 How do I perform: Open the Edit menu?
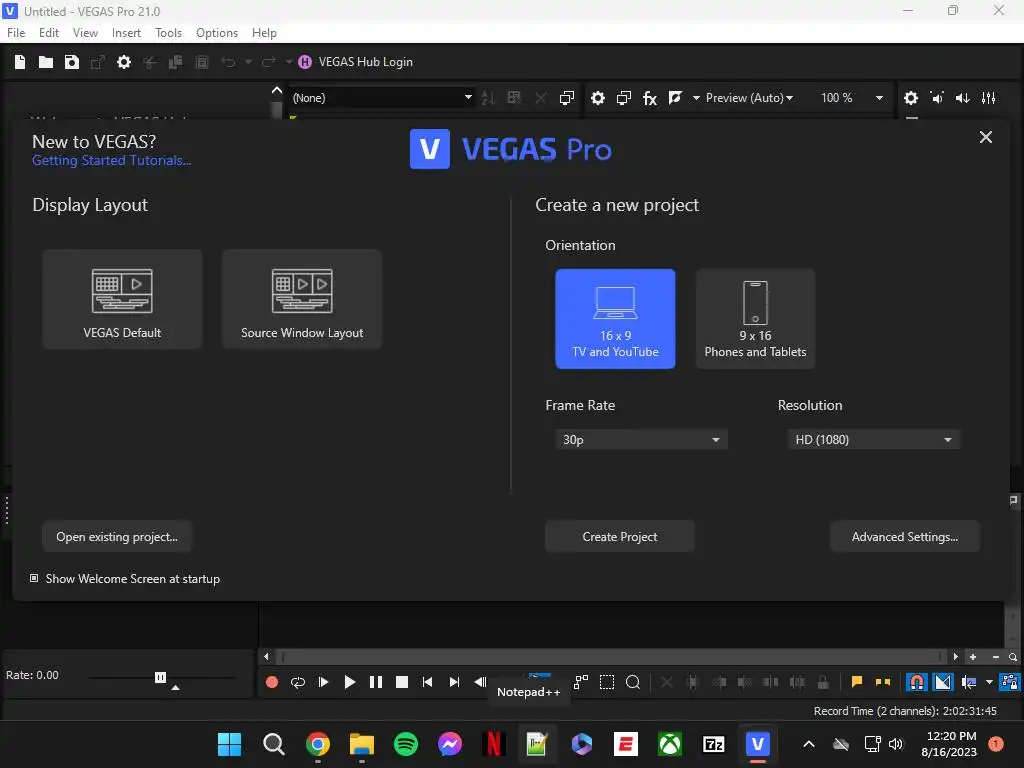pyautogui.click(x=49, y=33)
